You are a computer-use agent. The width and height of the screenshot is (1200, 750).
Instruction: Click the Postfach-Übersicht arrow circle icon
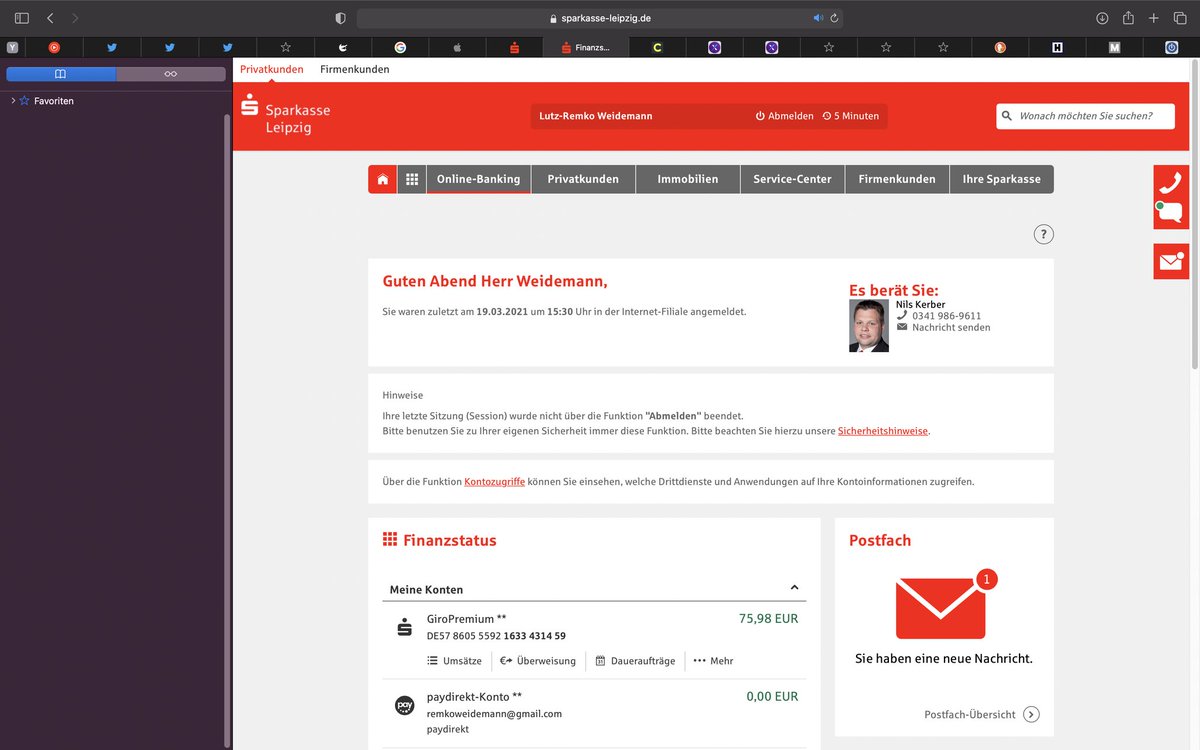coord(1032,715)
